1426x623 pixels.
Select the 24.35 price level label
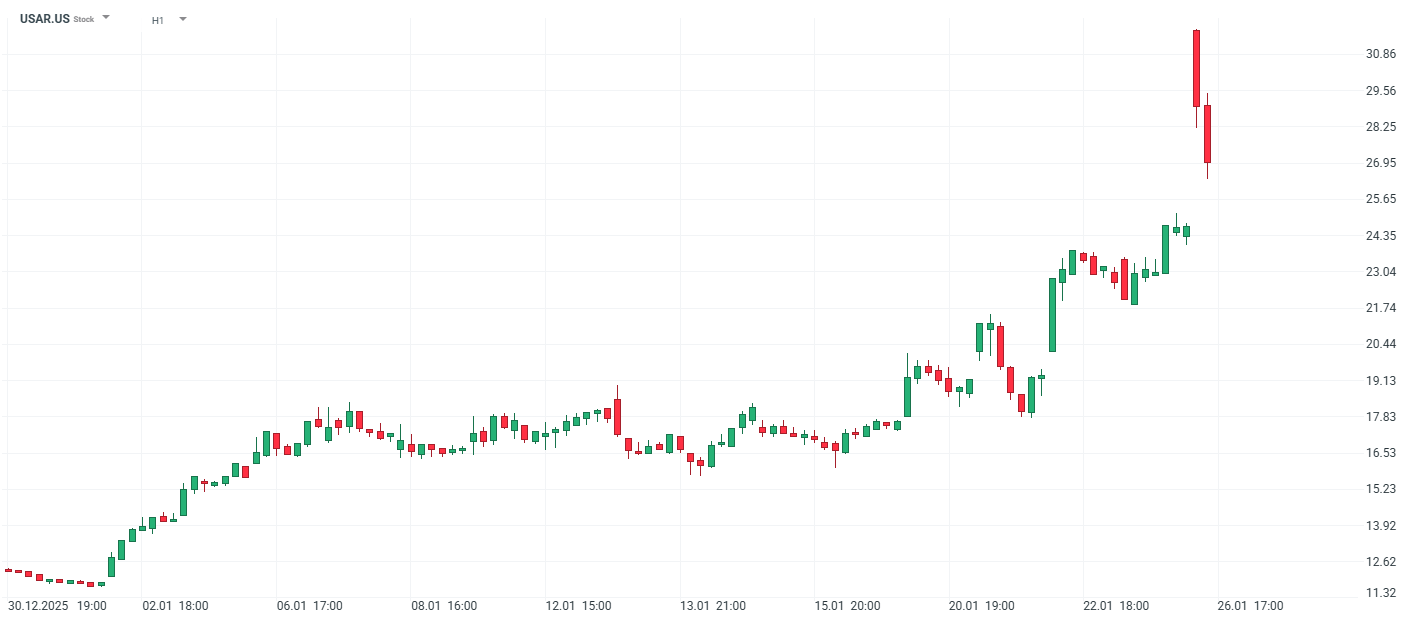1381,236
